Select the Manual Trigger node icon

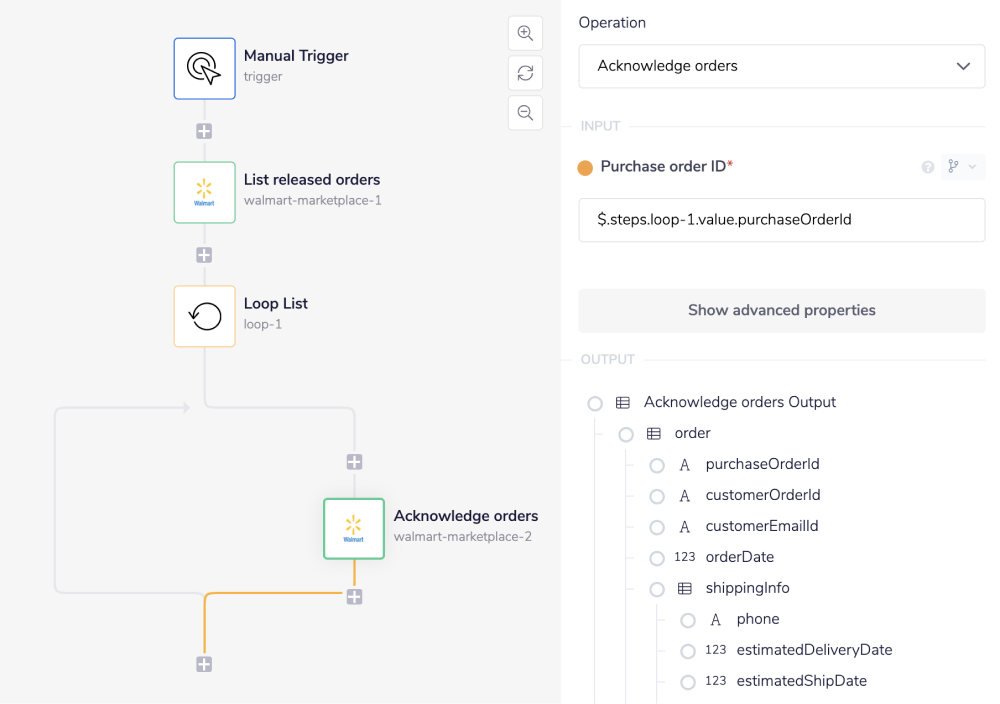click(x=204, y=68)
